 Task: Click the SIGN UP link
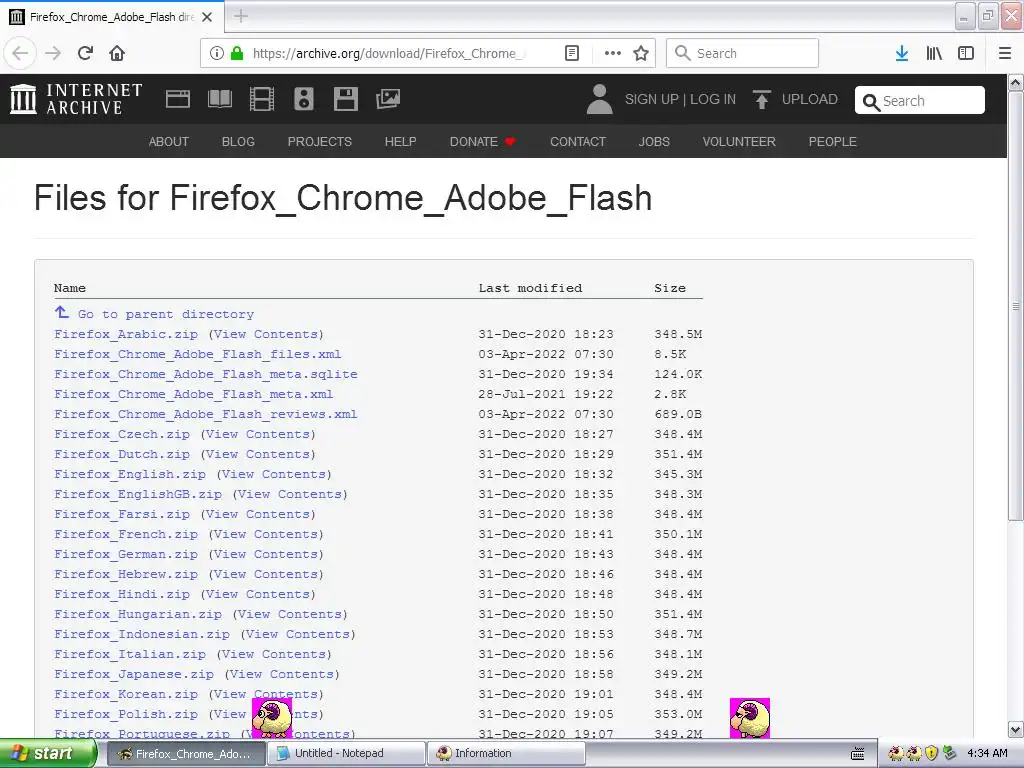(652, 99)
